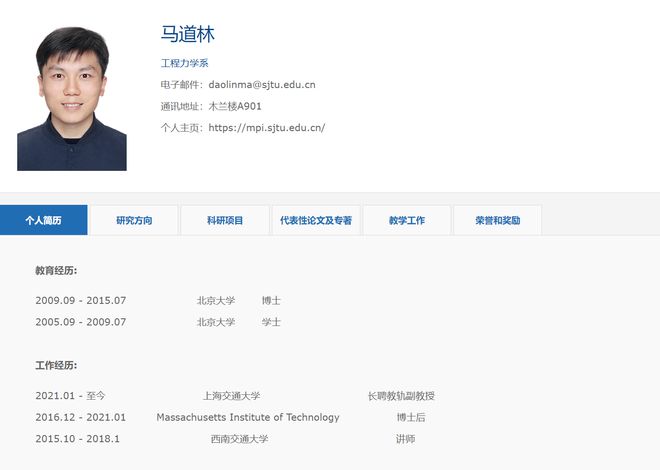Click the date 2016.12 - 2021.01
660x470 pixels.
(x=81, y=417)
